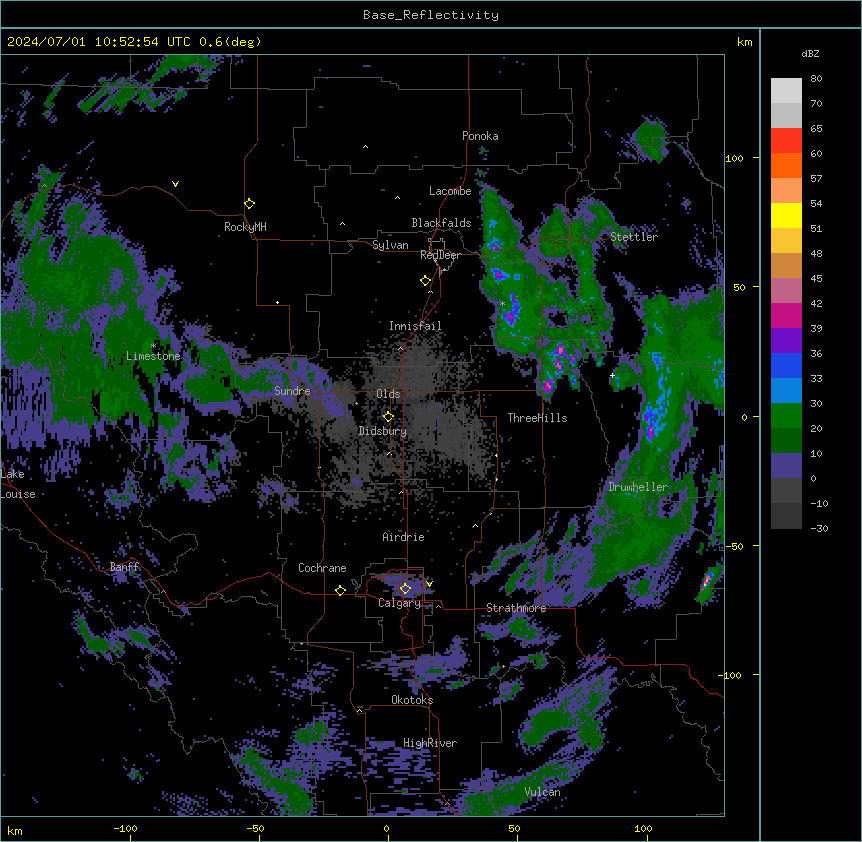Click the Lacombe city label
862x842 pixels.
[x=450, y=191]
